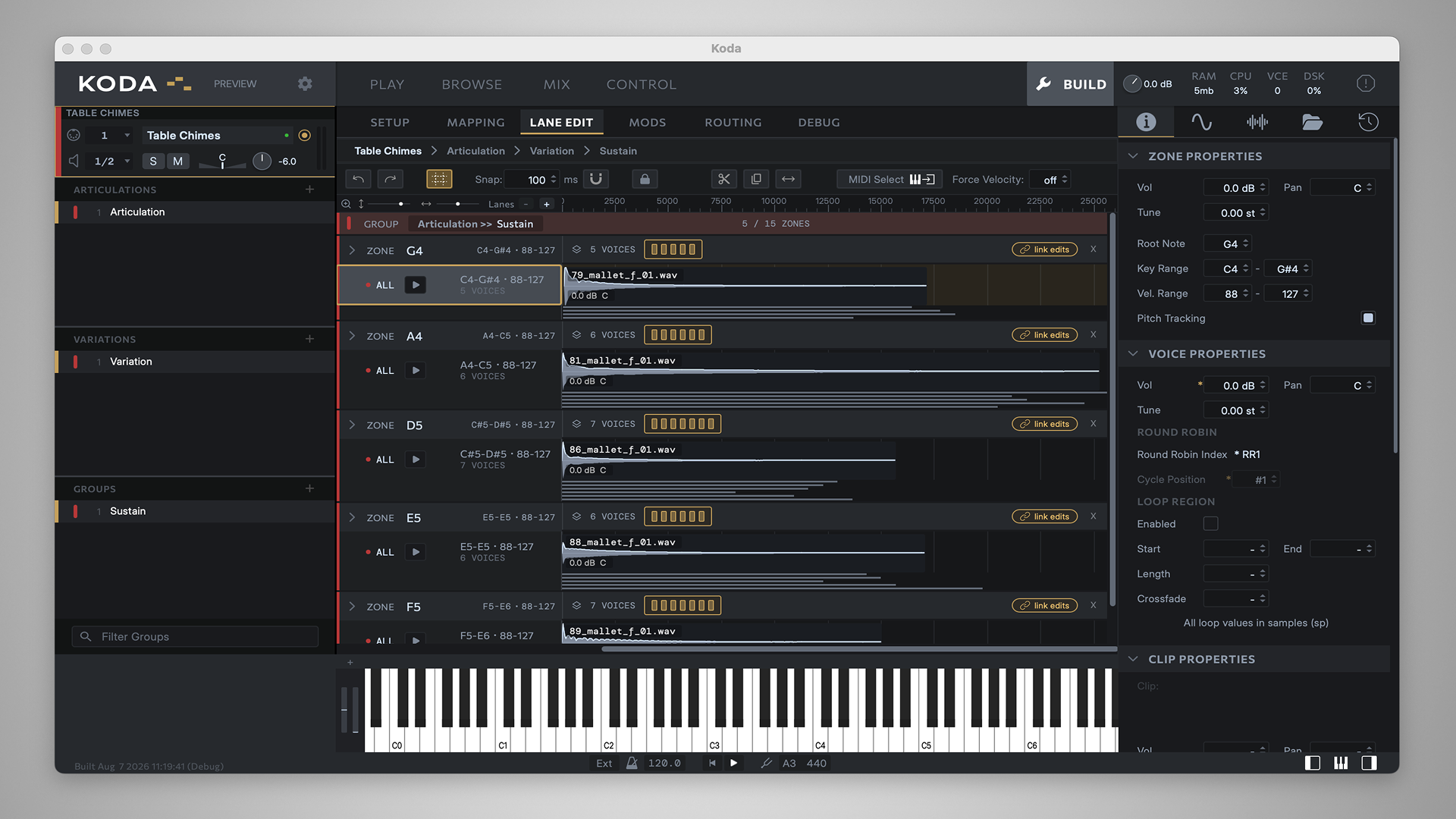Viewport: 1456px width, 819px height.
Task: Open the info properties panel icon
Action: tap(1146, 121)
